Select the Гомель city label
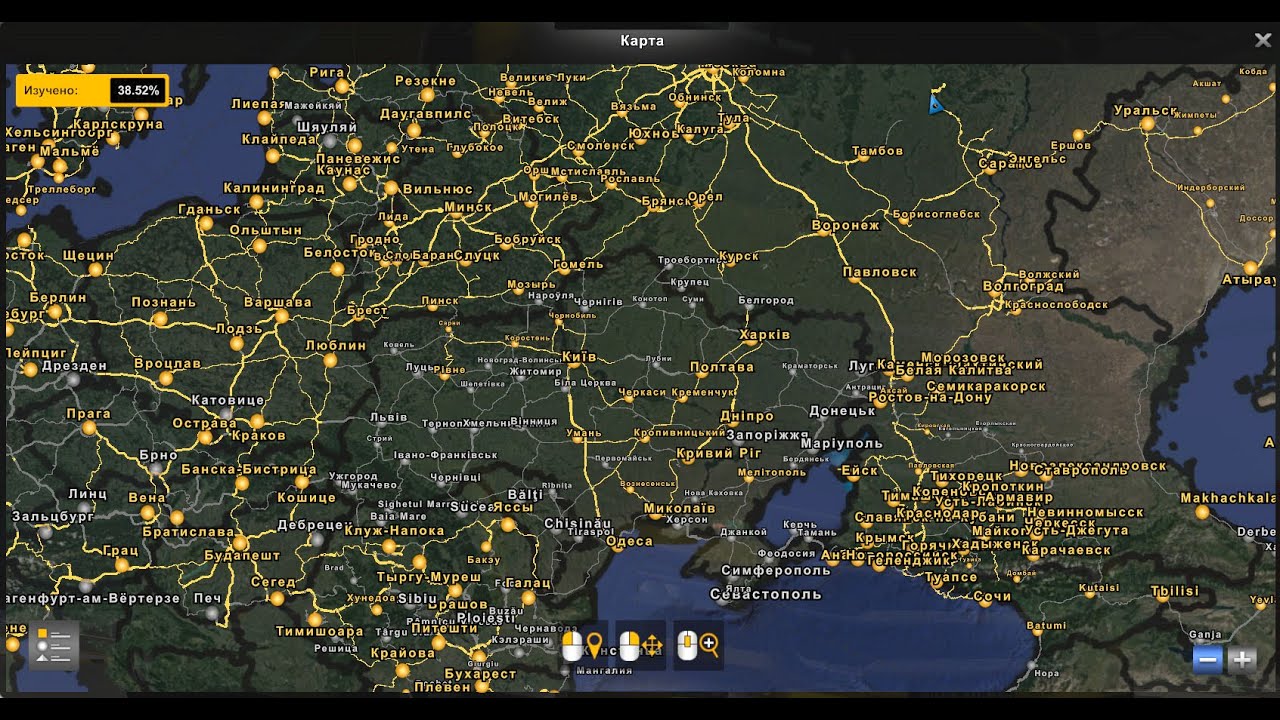Image resolution: width=1280 pixels, height=720 pixels. tap(578, 265)
